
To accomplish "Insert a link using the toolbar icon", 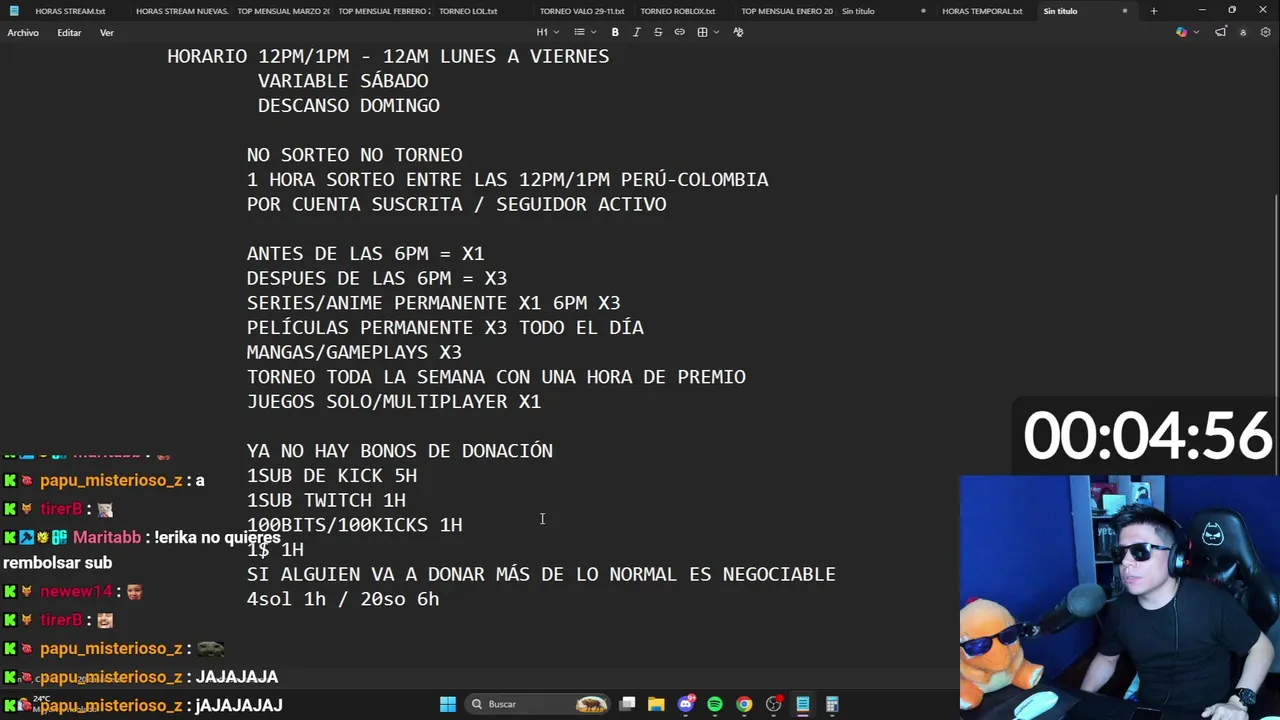I will 680,32.
